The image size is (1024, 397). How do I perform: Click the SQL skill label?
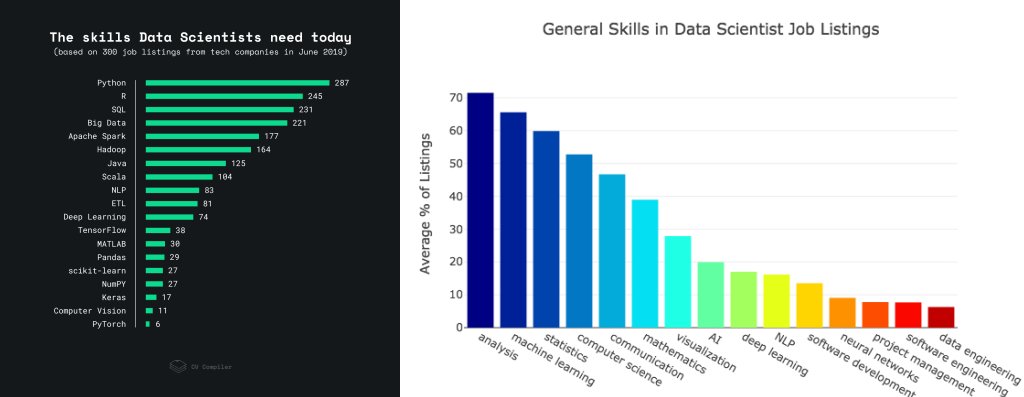point(119,110)
